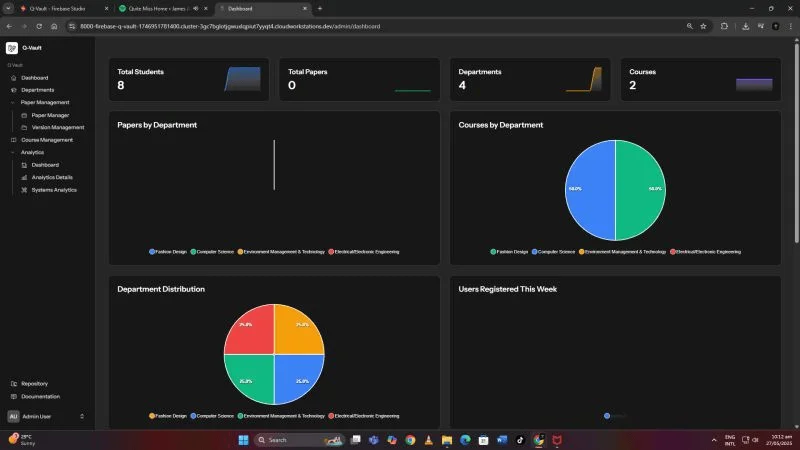The height and width of the screenshot is (450, 800).
Task: Toggle Fashion Design legend in Papers by Department
Action: [x=168, y=252]
